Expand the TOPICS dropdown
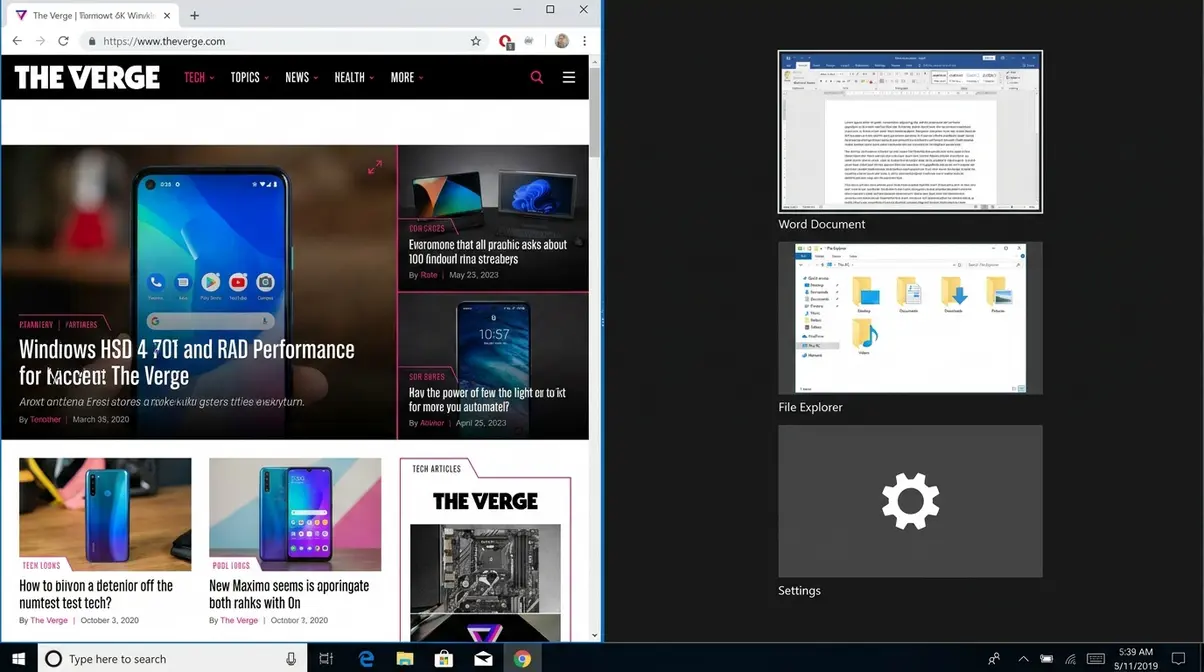The width and height of the screenshot is (1204, 672). coord(249,77)
